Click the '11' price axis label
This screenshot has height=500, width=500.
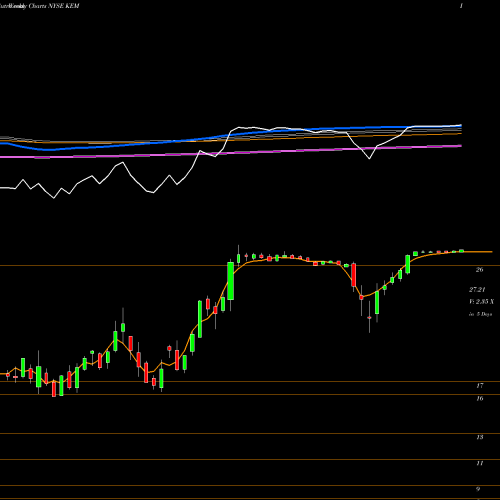tap(480, 463)
